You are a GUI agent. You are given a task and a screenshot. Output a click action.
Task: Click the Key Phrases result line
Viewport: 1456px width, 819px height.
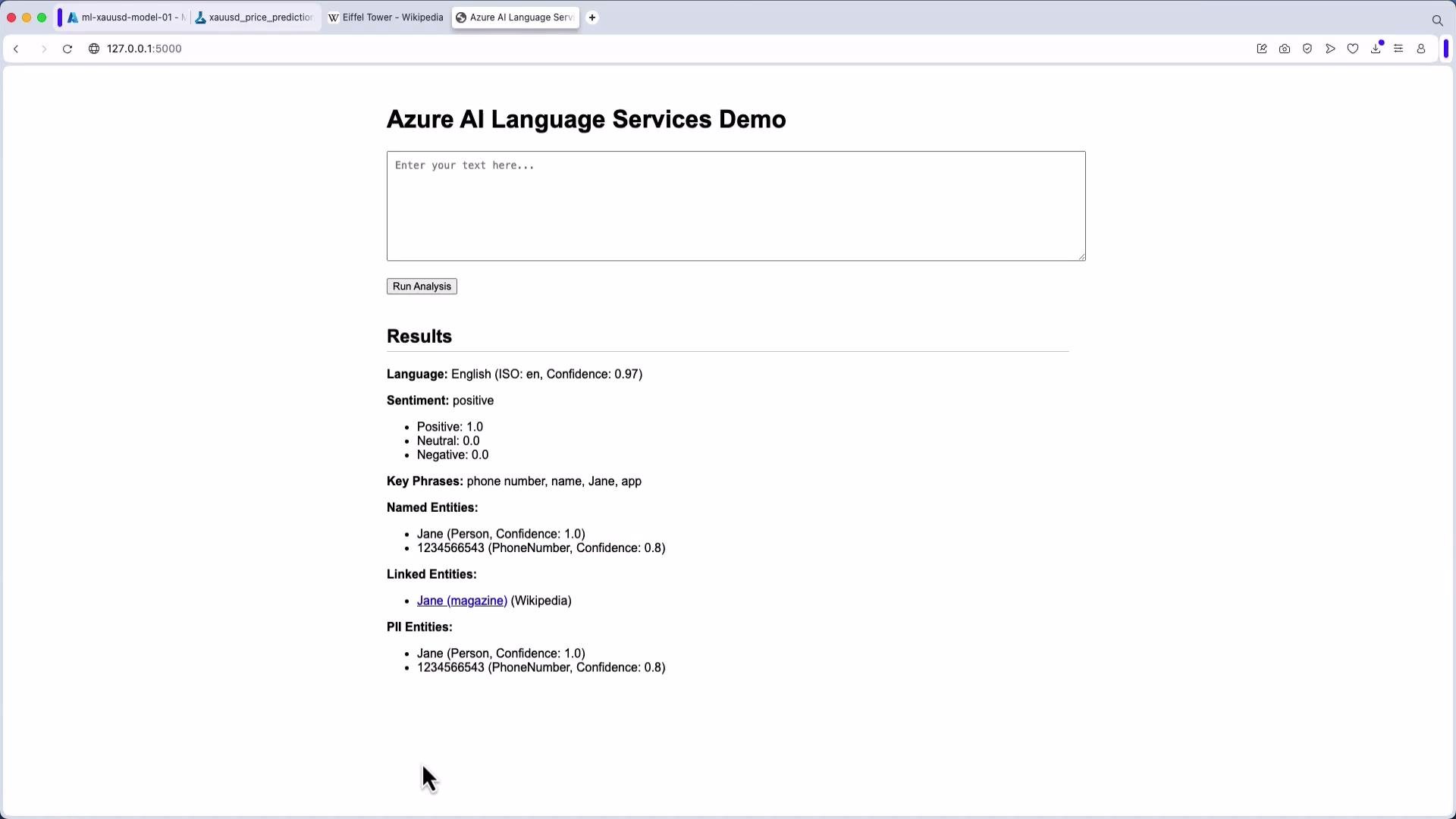coord(514,482)
